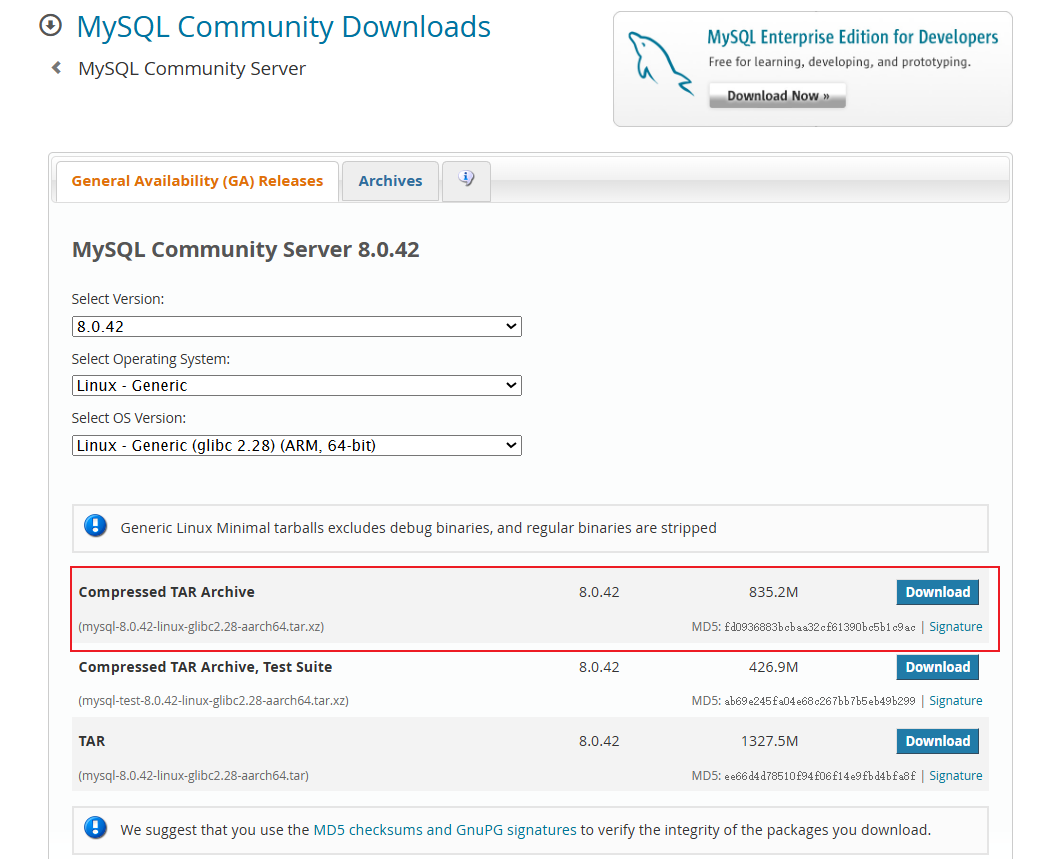The image size is (1038, 859).
Task: Click the MySQL Community Downloads heading link
Action: pos(283,27)
